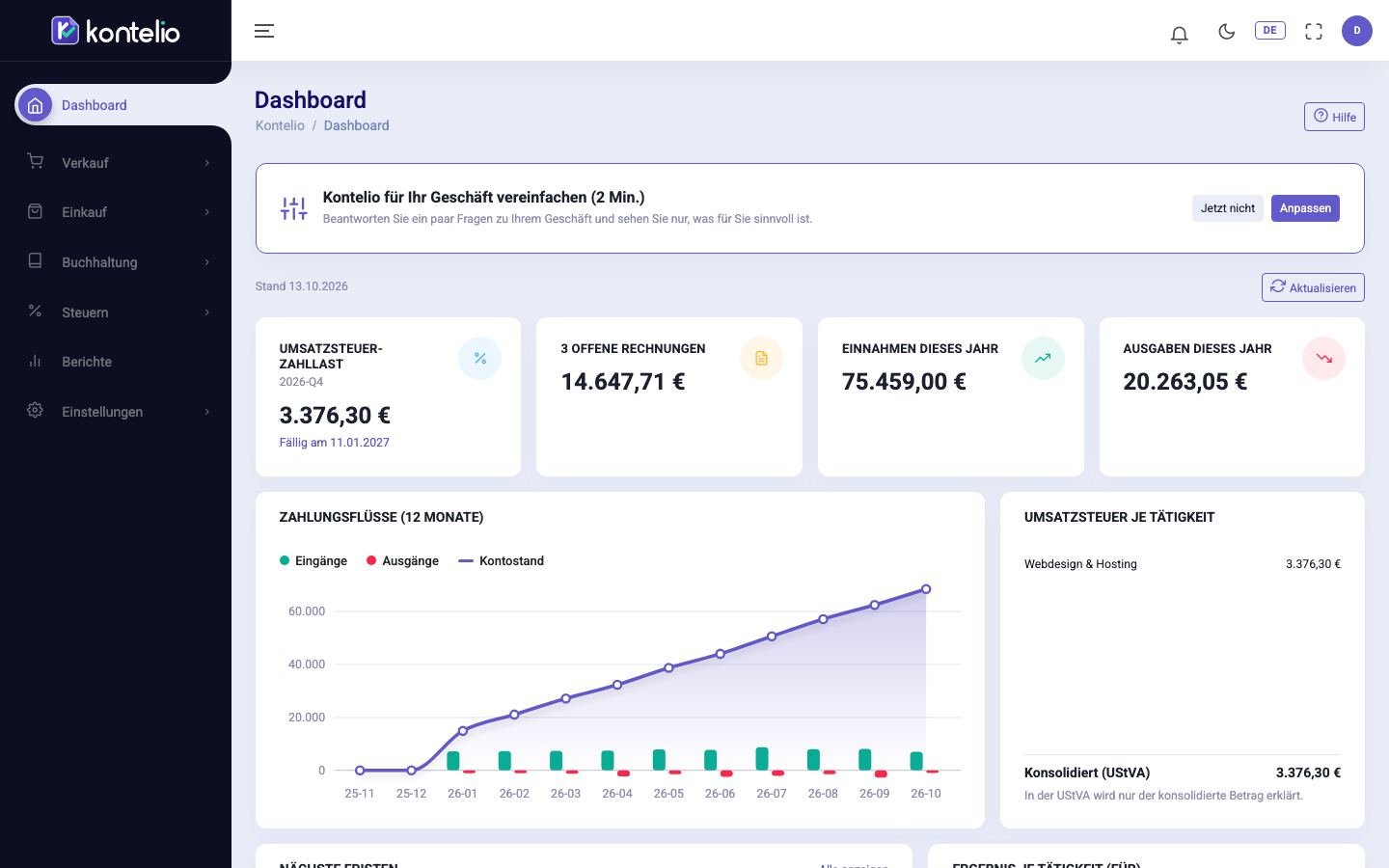This screenshot has height=868, width=1389.
Task: Expand the Einstellungen submenu chevron
Action: pyautogui.click(x=206, y=412)
